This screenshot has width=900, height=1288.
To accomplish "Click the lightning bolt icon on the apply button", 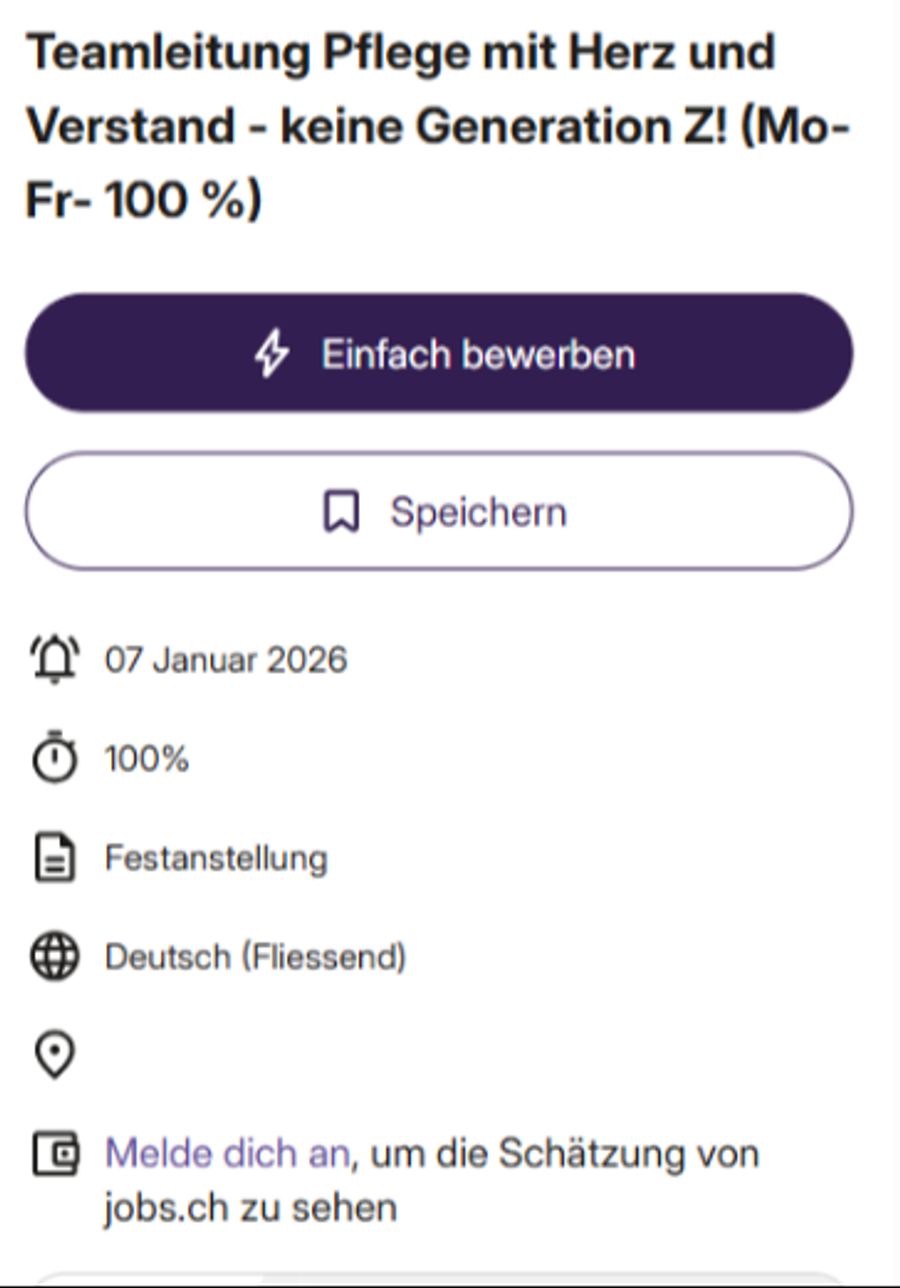I will click(271, 354).
